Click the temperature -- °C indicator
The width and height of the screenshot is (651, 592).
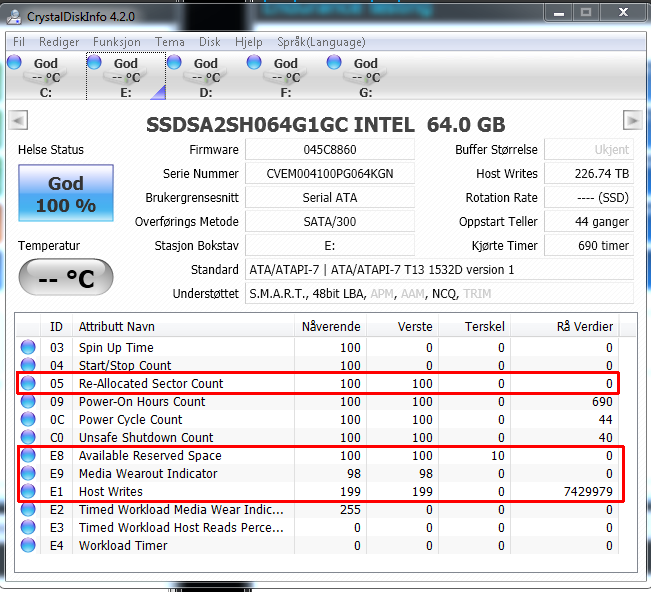coord(66,277)
